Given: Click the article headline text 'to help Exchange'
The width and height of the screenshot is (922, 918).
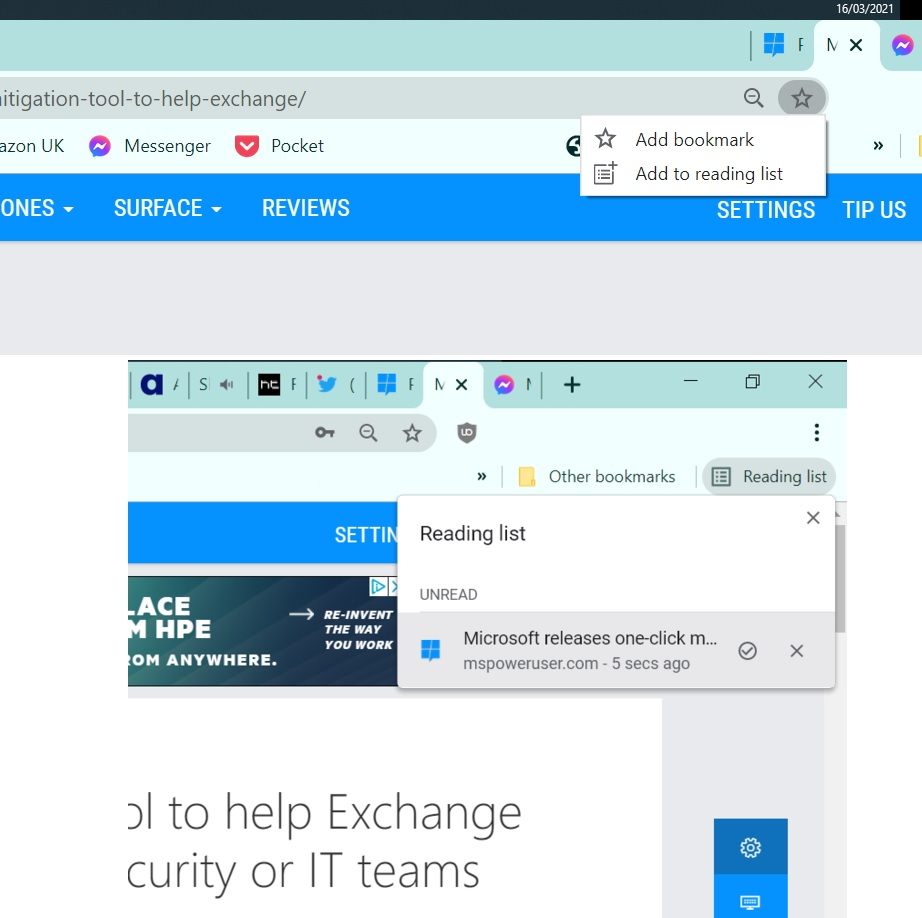Looking at the screenshot, I should 345,813.
